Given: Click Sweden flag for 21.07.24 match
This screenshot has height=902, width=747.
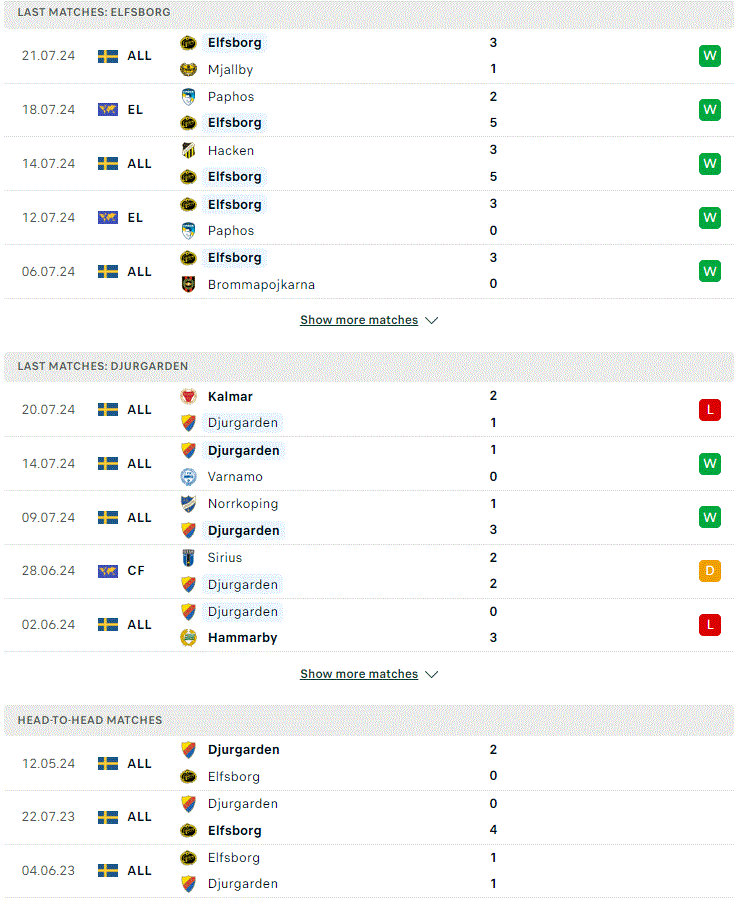Looking at the screenshot, I should pyautogui.click(x=108, y=56).
